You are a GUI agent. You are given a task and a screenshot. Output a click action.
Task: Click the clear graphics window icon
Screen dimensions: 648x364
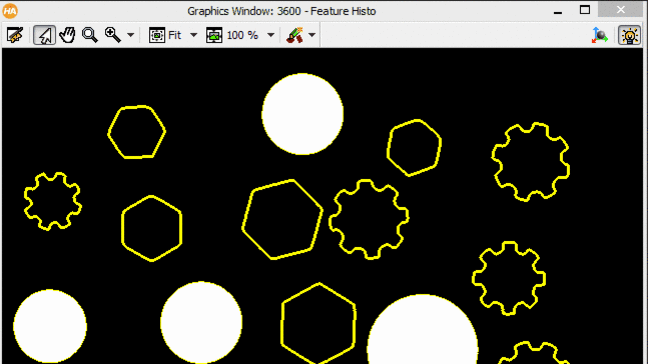click(15, 35)
